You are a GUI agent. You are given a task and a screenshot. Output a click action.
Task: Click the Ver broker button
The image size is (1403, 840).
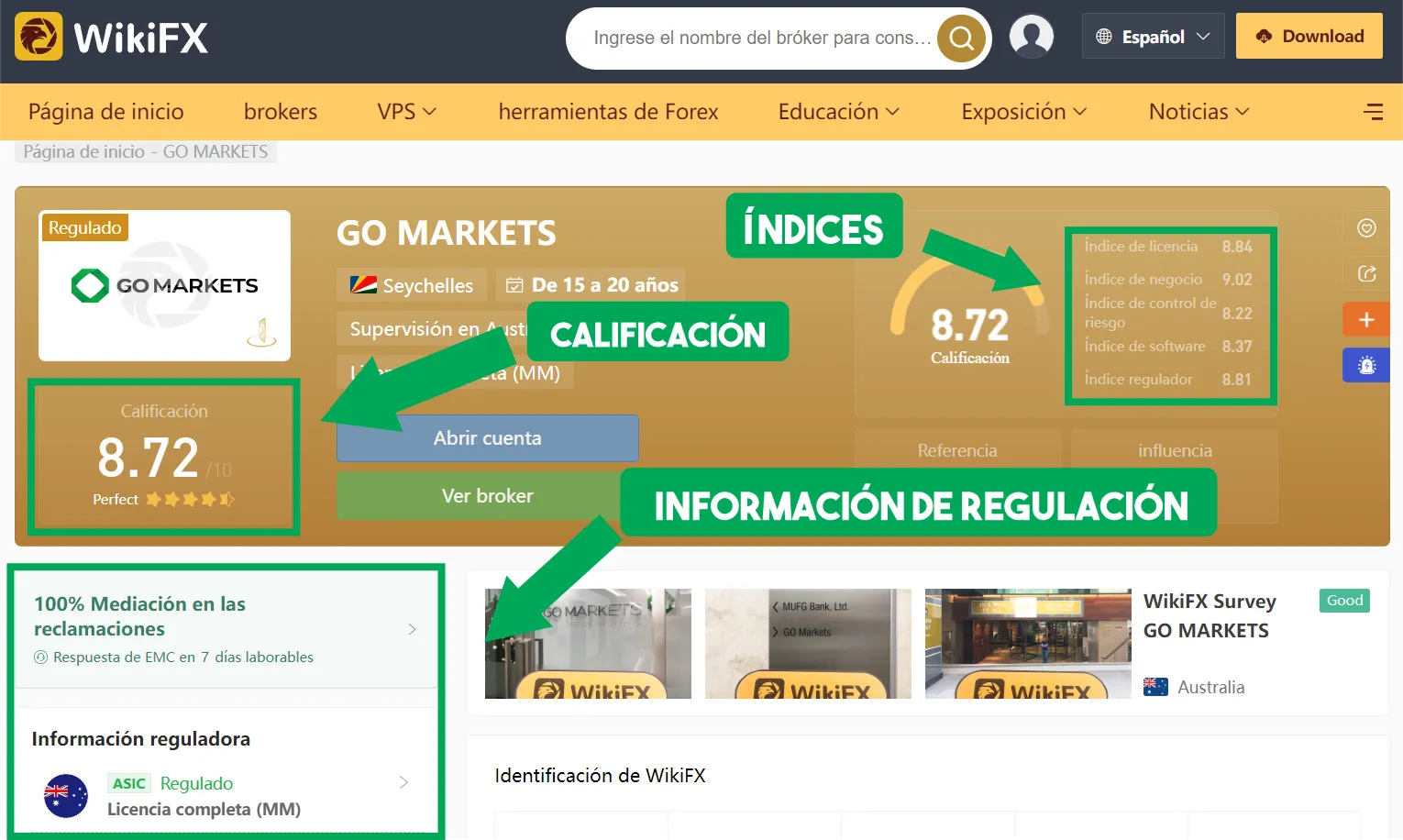click(x=479, y=496)
